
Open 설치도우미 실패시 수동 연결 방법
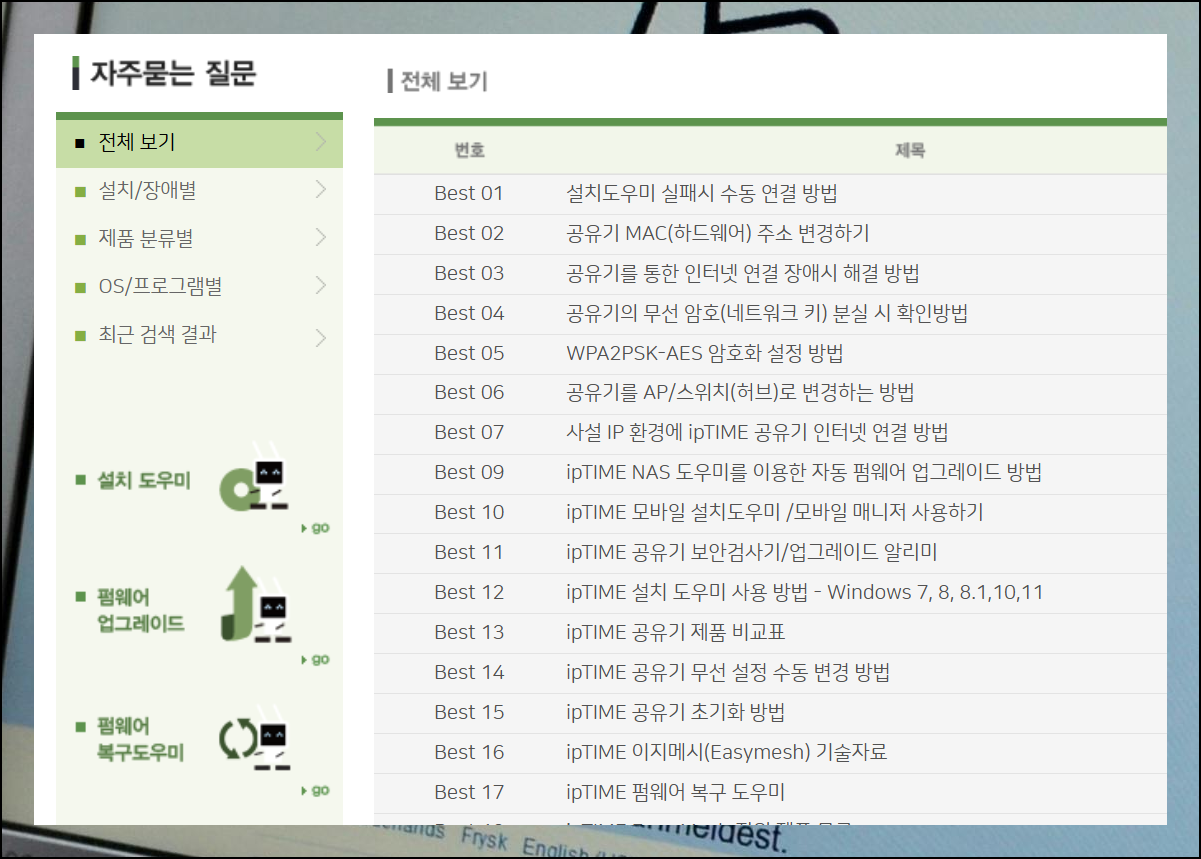(x=702, y=193)
